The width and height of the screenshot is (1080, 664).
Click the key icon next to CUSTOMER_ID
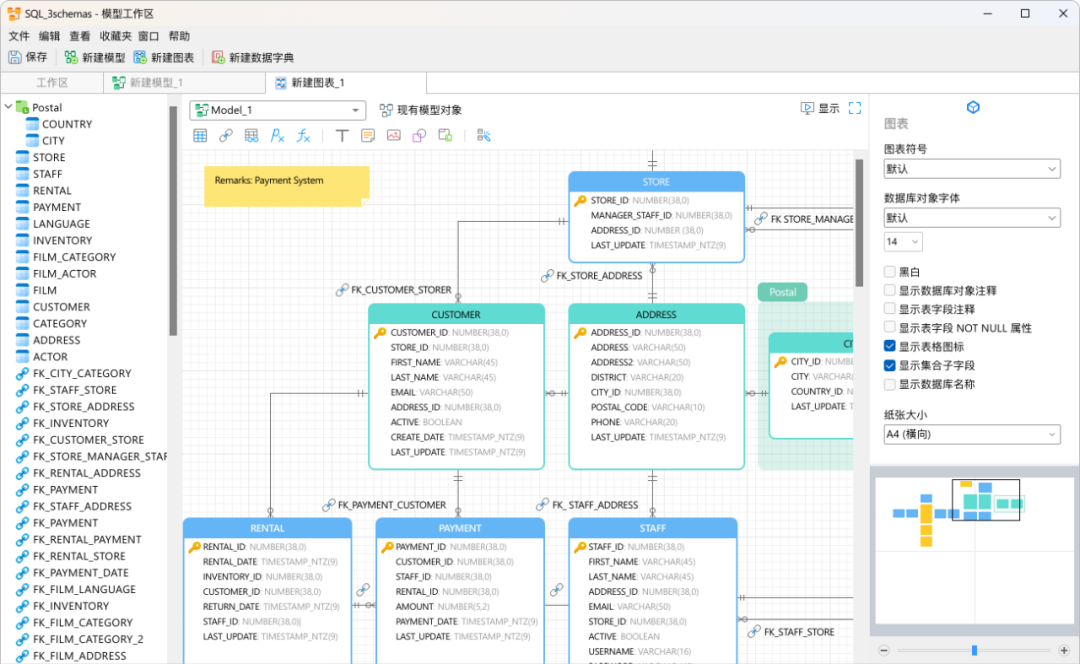click(380, 333)
